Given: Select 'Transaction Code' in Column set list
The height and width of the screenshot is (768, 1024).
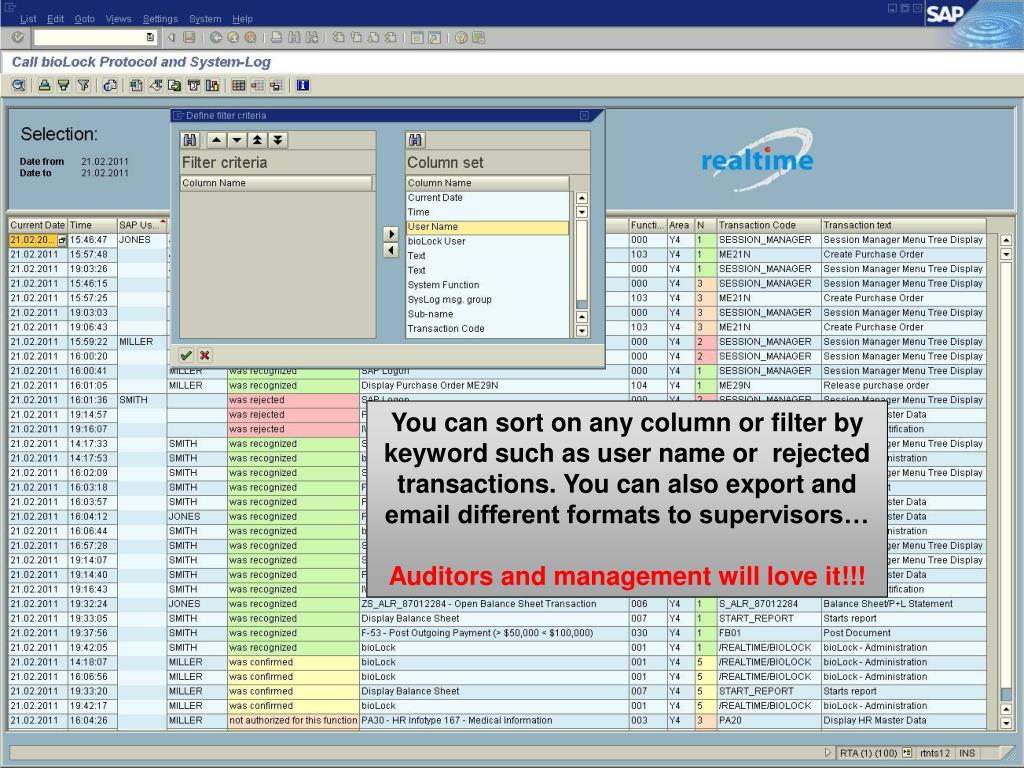Looking at the screenshot, I should point(487,329).
